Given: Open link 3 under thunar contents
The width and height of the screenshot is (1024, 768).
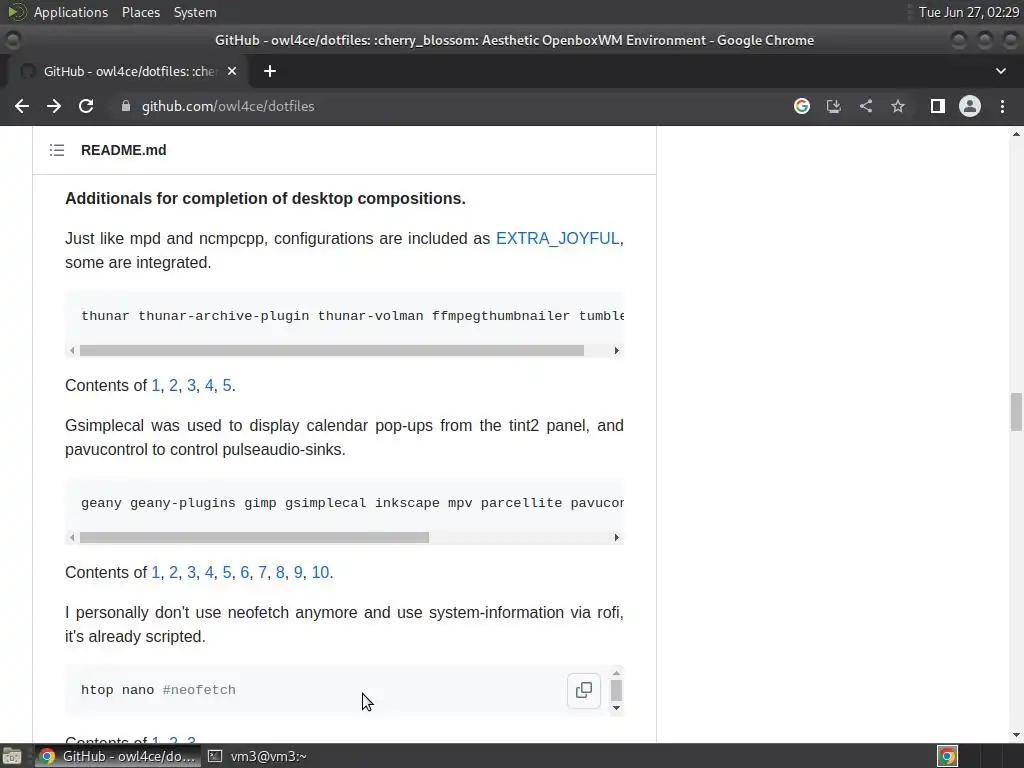Looking at the screenshot, I should [191, 385].
